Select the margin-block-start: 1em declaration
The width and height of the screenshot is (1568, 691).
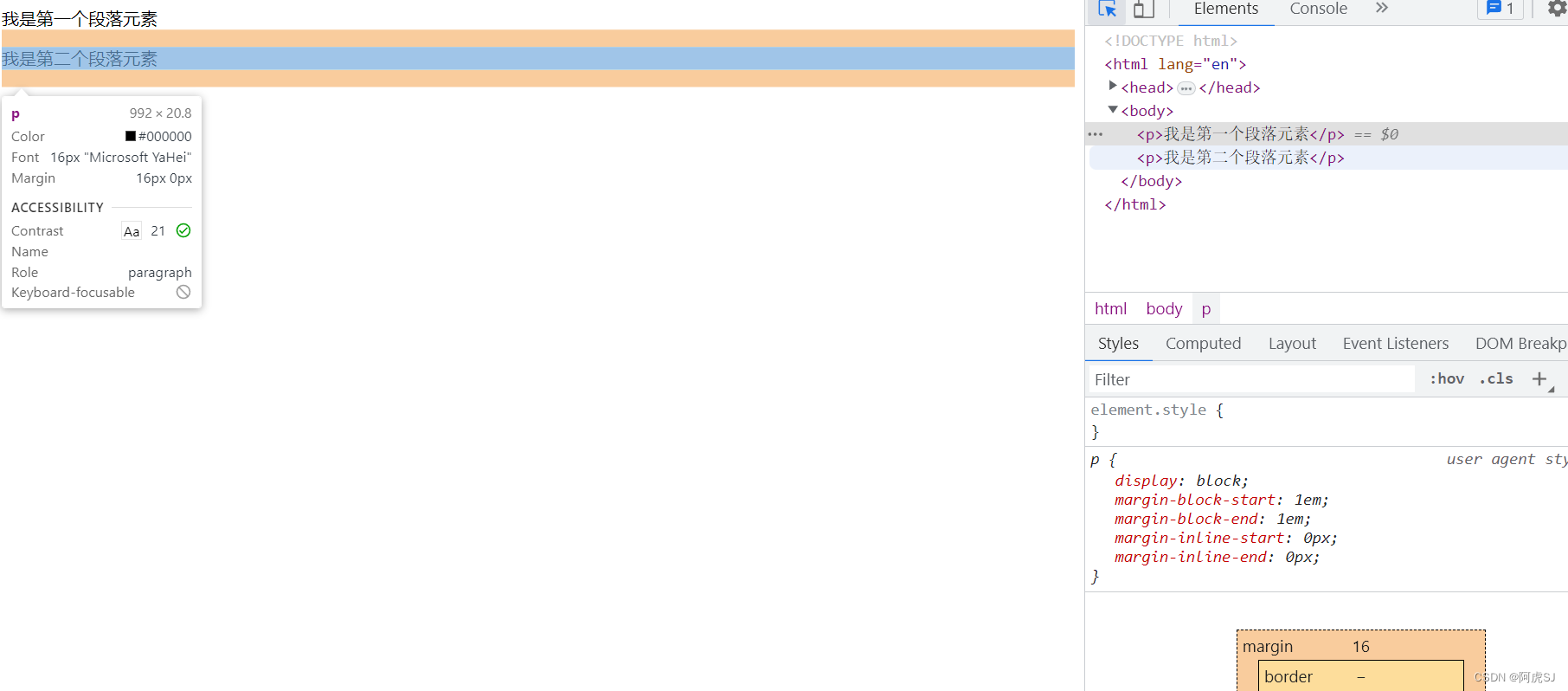[x=1221, y=500]
